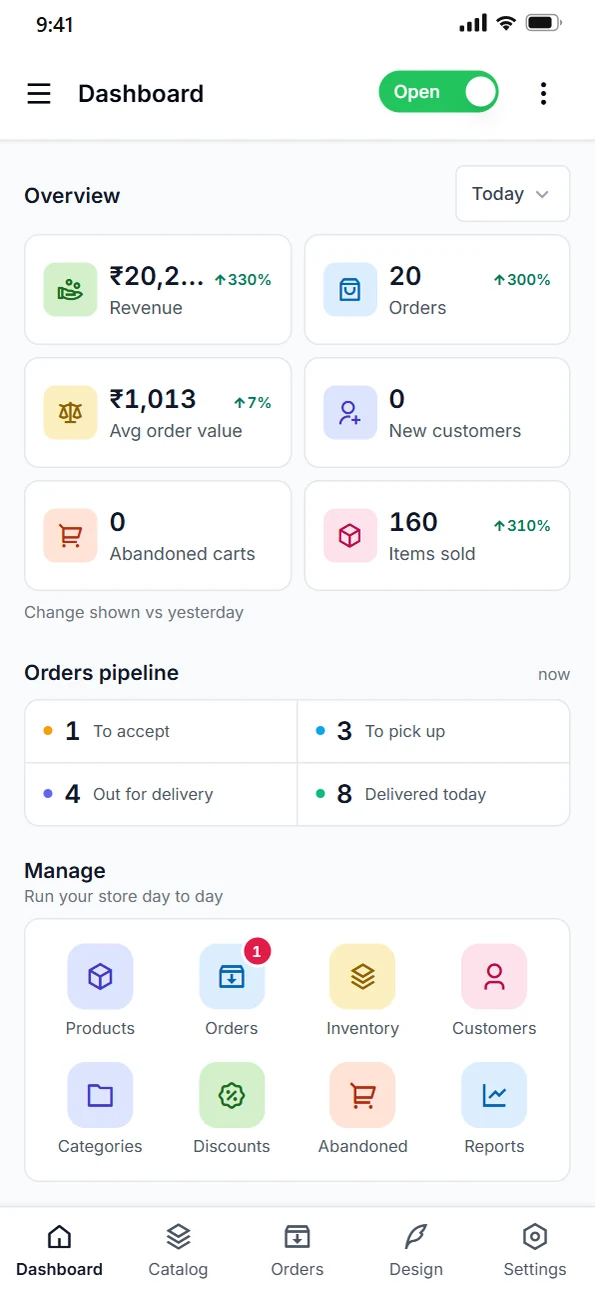This screenshot has height=1290, width=595.
Task: Open the Discounts percent badge icon
Action: click(232, 1095)
